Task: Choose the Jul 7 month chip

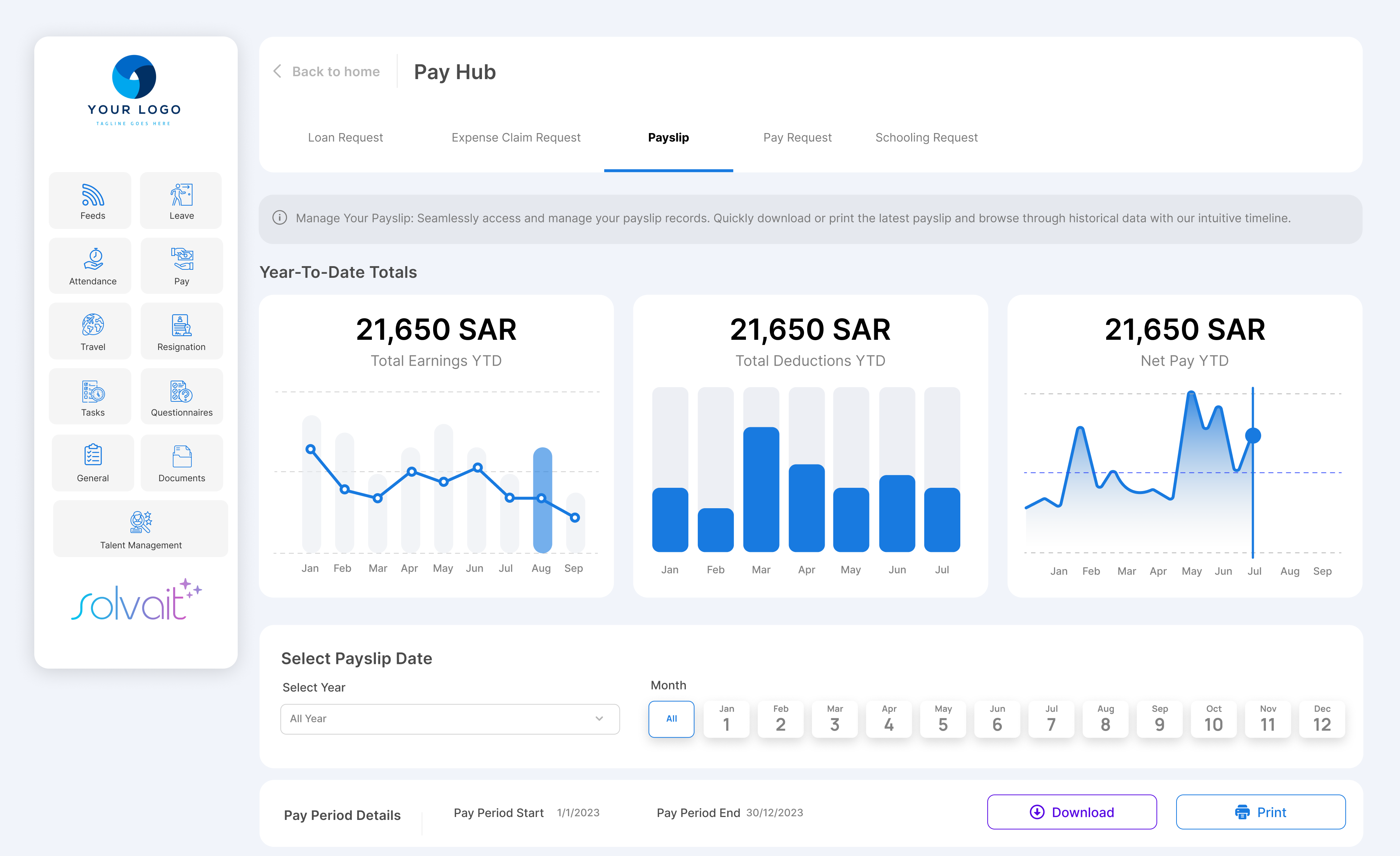Action: coord(1051,719)
